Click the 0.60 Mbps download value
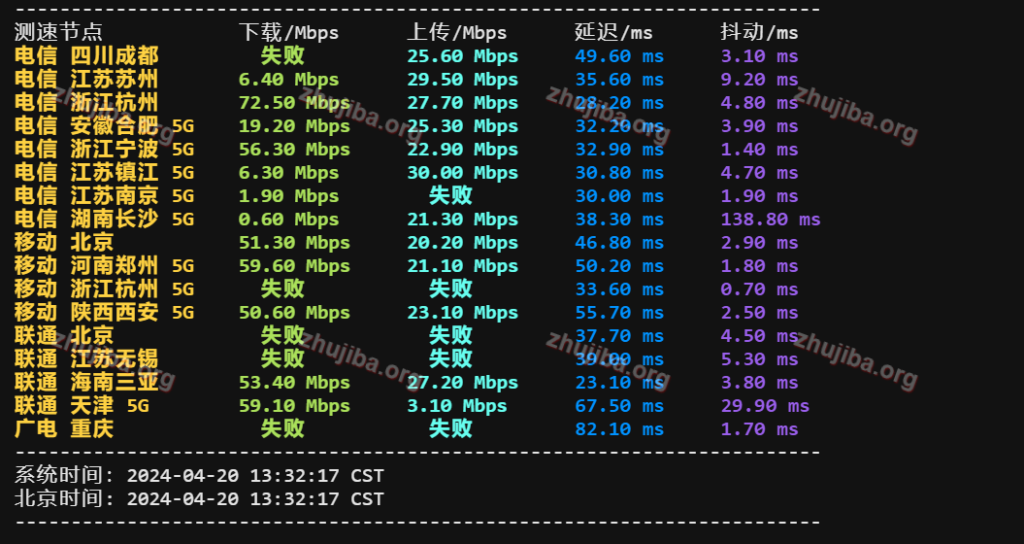Screen dimensions: 1024x544 (x=288, y=219)
